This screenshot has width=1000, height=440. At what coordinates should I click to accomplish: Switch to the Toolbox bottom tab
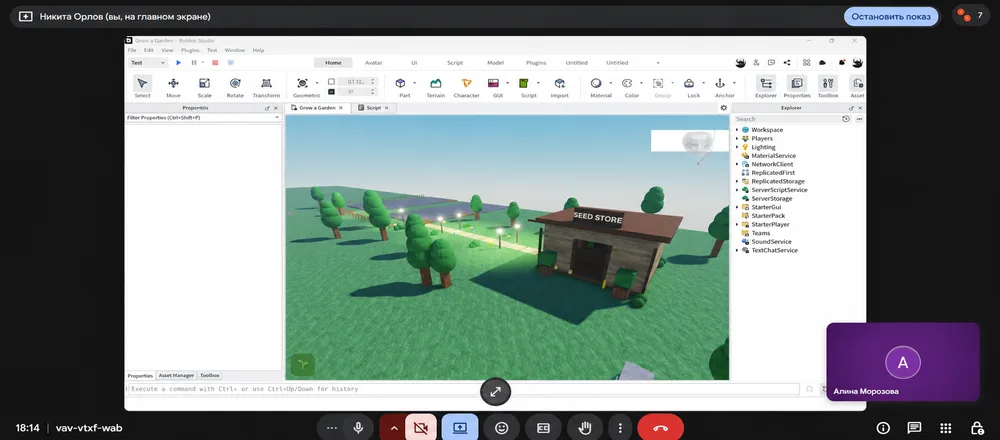pyautogui.click(x=209, y=376)
